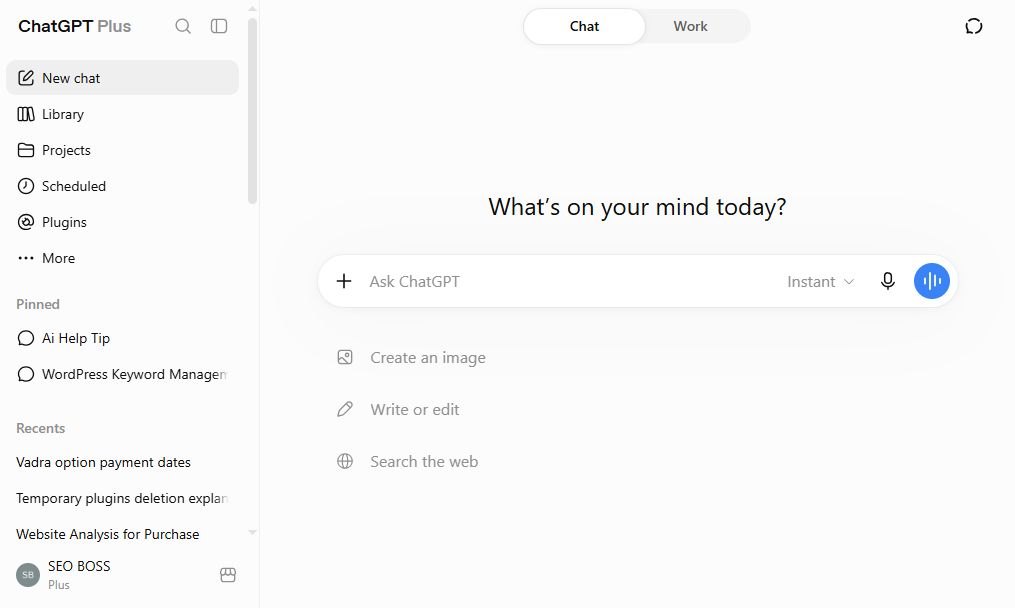This screenshot has width=1015, height=608.
Task: Click the Ask ChatGPT input field
Action: click(570, 282)
